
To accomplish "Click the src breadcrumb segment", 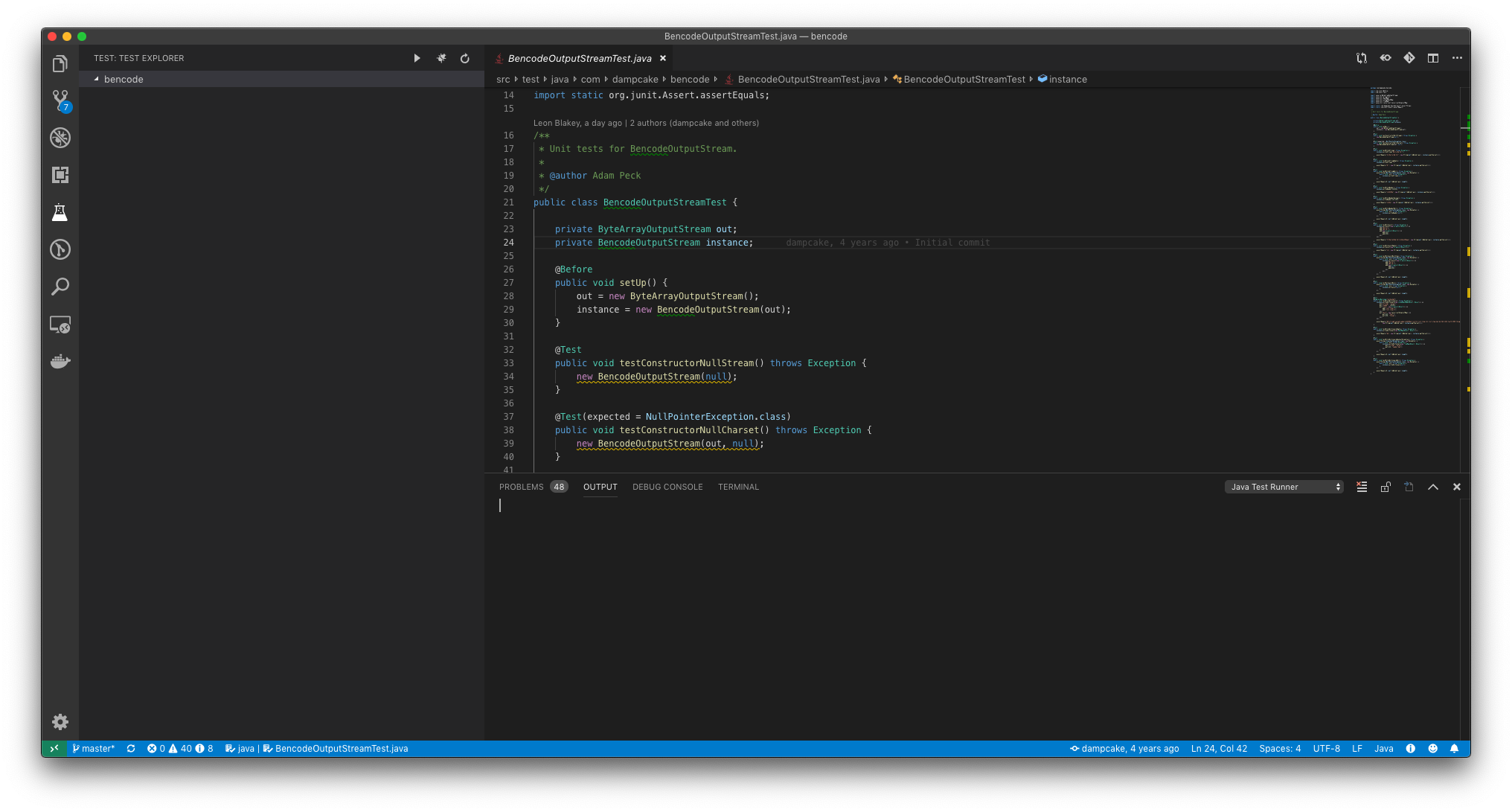I will click(503, 80).
